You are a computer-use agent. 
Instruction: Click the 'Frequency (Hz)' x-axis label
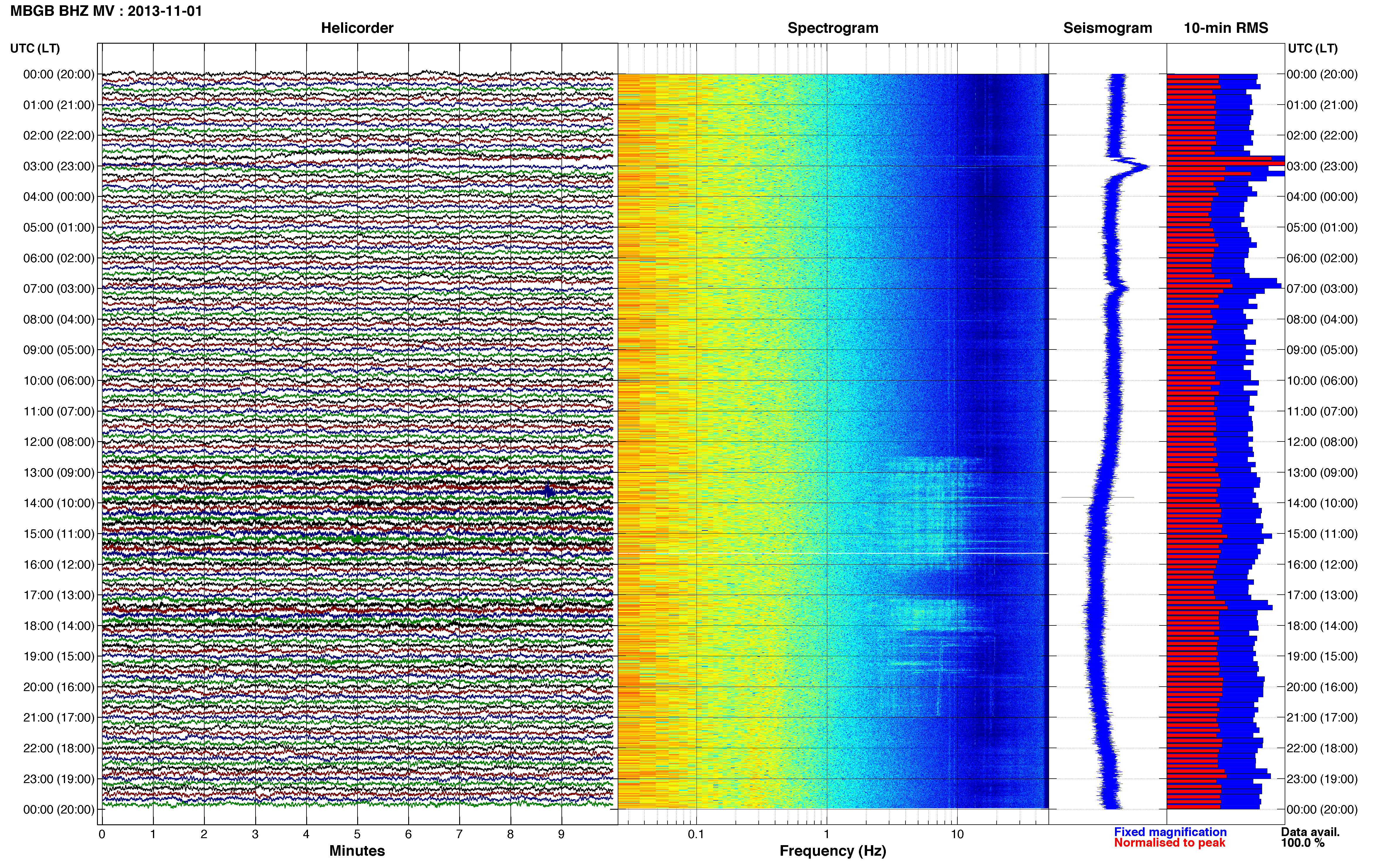click(x=833, y=851)
